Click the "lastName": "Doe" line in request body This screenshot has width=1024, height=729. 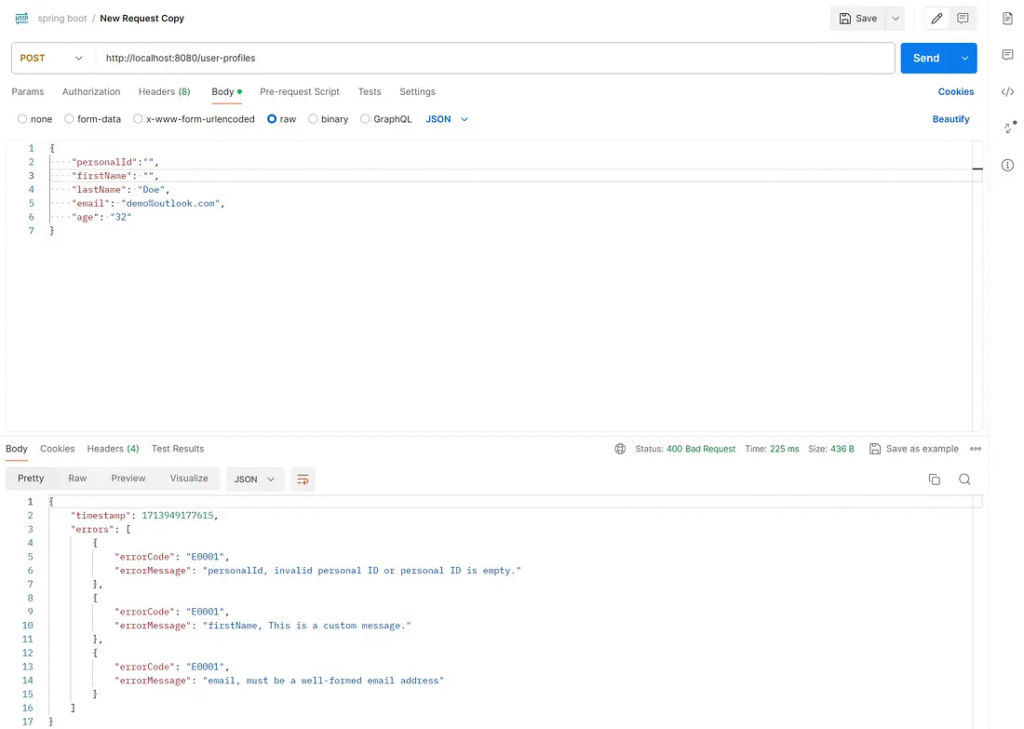tap(121, 189)
